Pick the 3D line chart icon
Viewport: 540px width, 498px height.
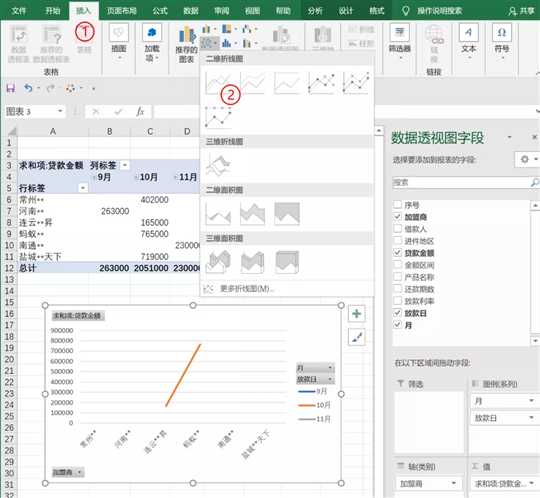tap(218, 165)
